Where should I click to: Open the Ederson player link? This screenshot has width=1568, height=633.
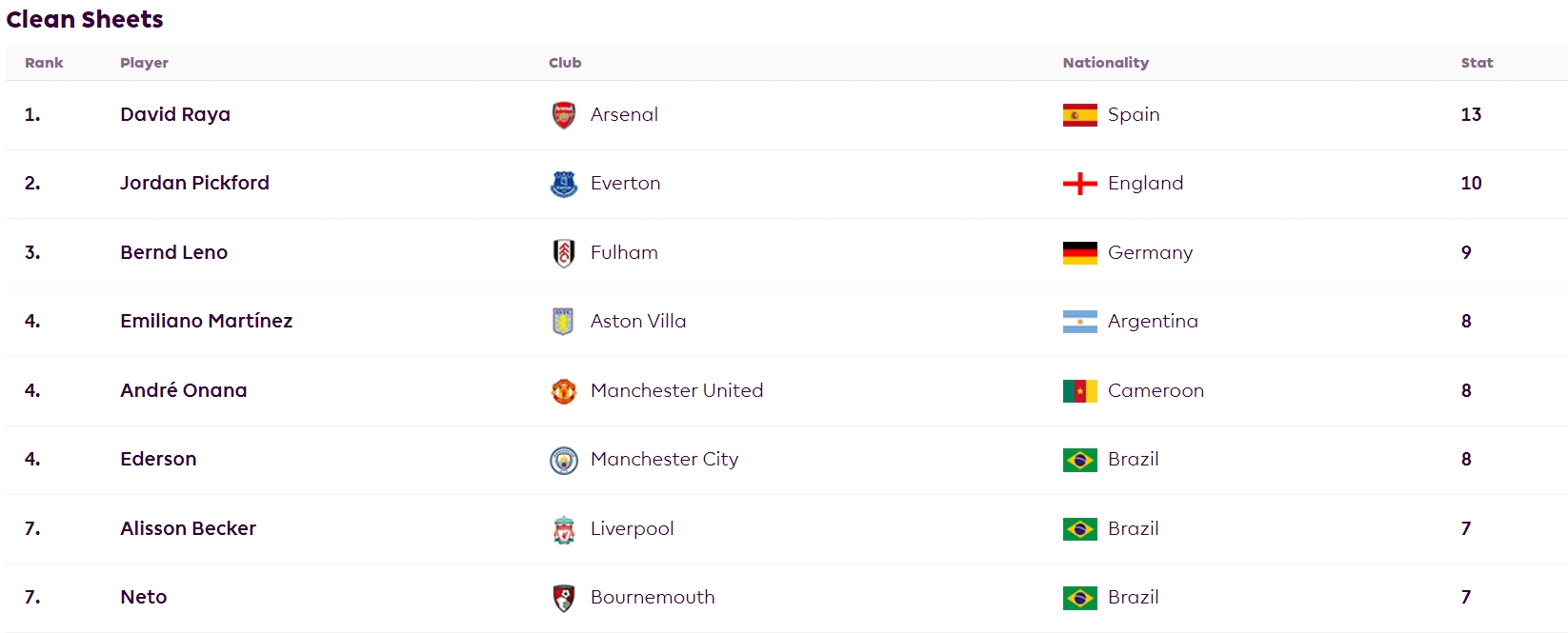click(158, 459)
